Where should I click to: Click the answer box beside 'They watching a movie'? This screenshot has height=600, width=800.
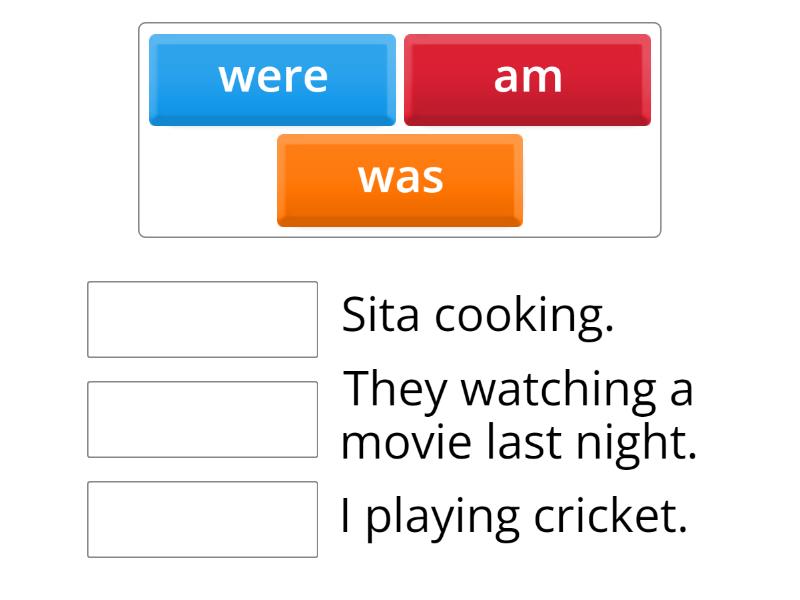coord(202,416)
